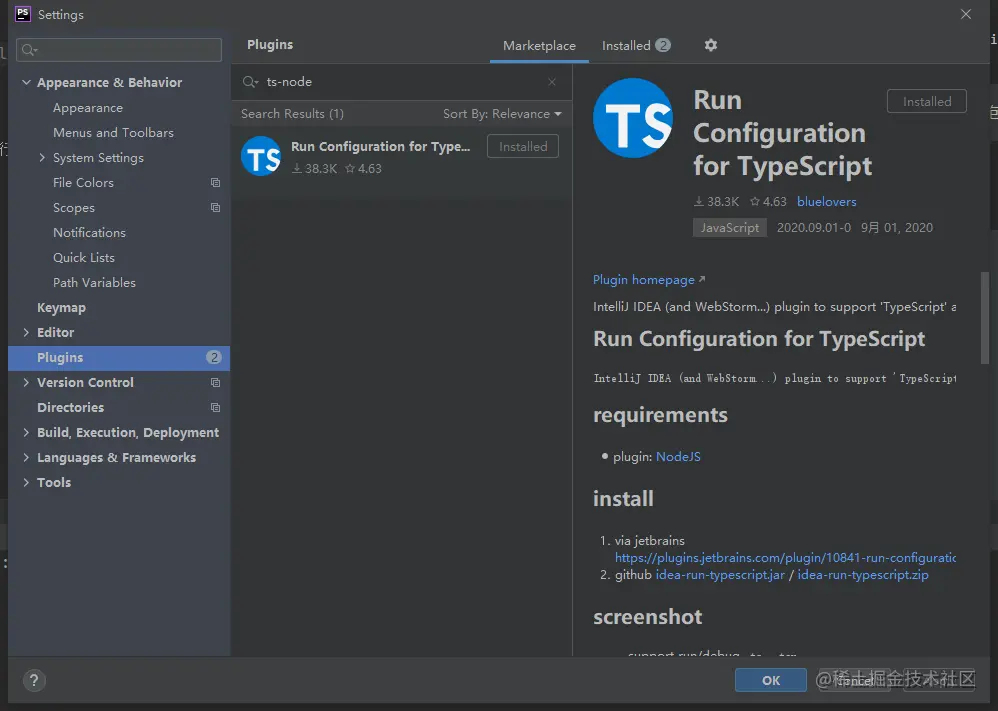Click the Plugins update count badge
This screenshot has width=998, height=711.
(x=214, y=357)
